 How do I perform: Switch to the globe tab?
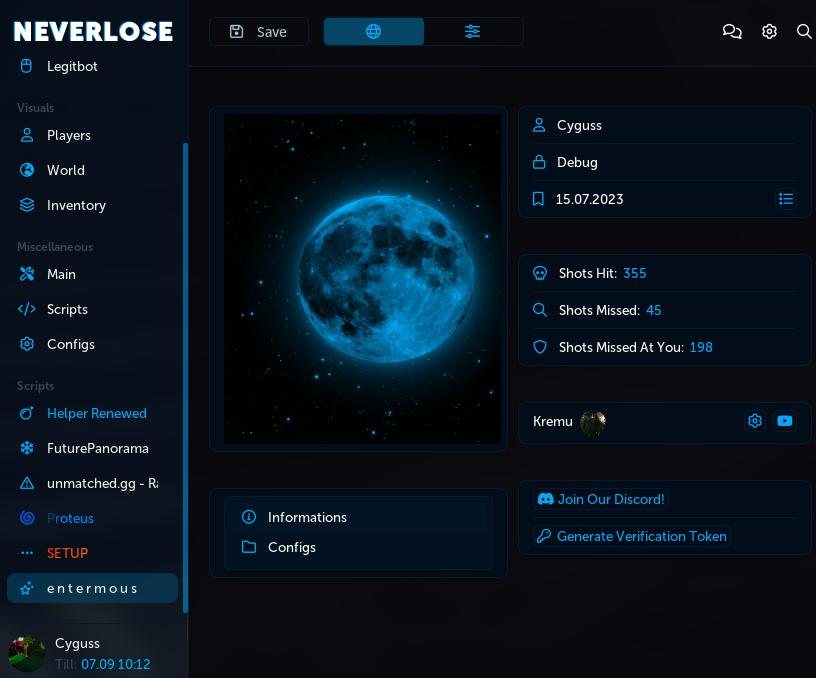click(x=374, y=31)
